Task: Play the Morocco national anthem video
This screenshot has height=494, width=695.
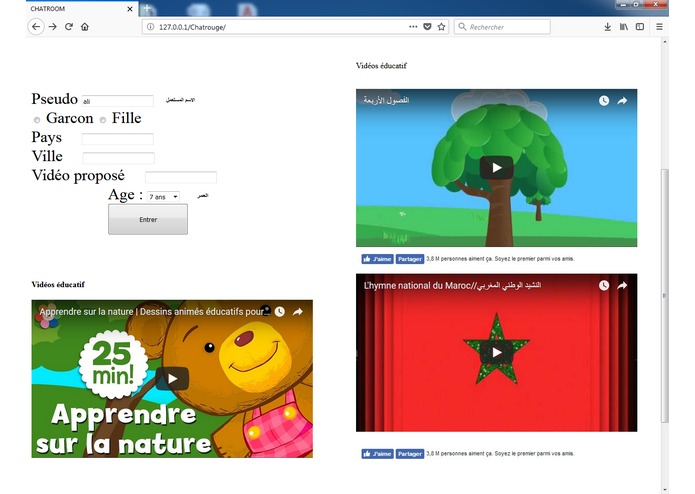Action: pos(496,352)
